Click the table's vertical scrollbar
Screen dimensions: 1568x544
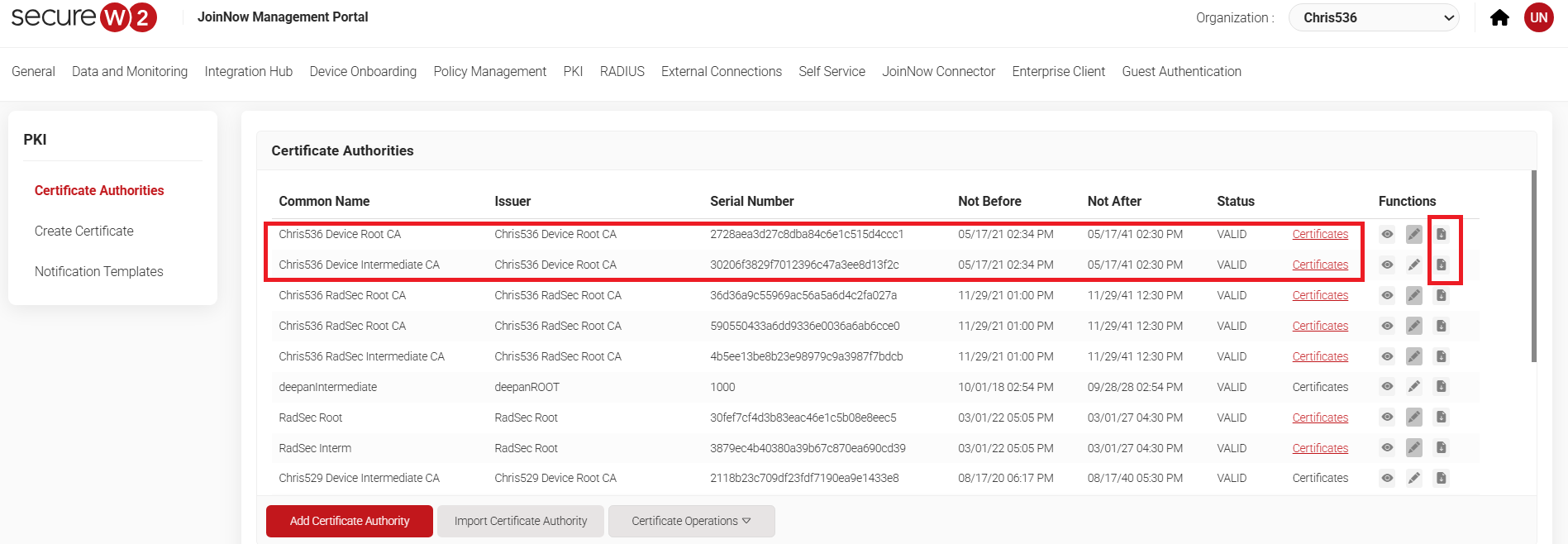click(x=1534, y=265)
